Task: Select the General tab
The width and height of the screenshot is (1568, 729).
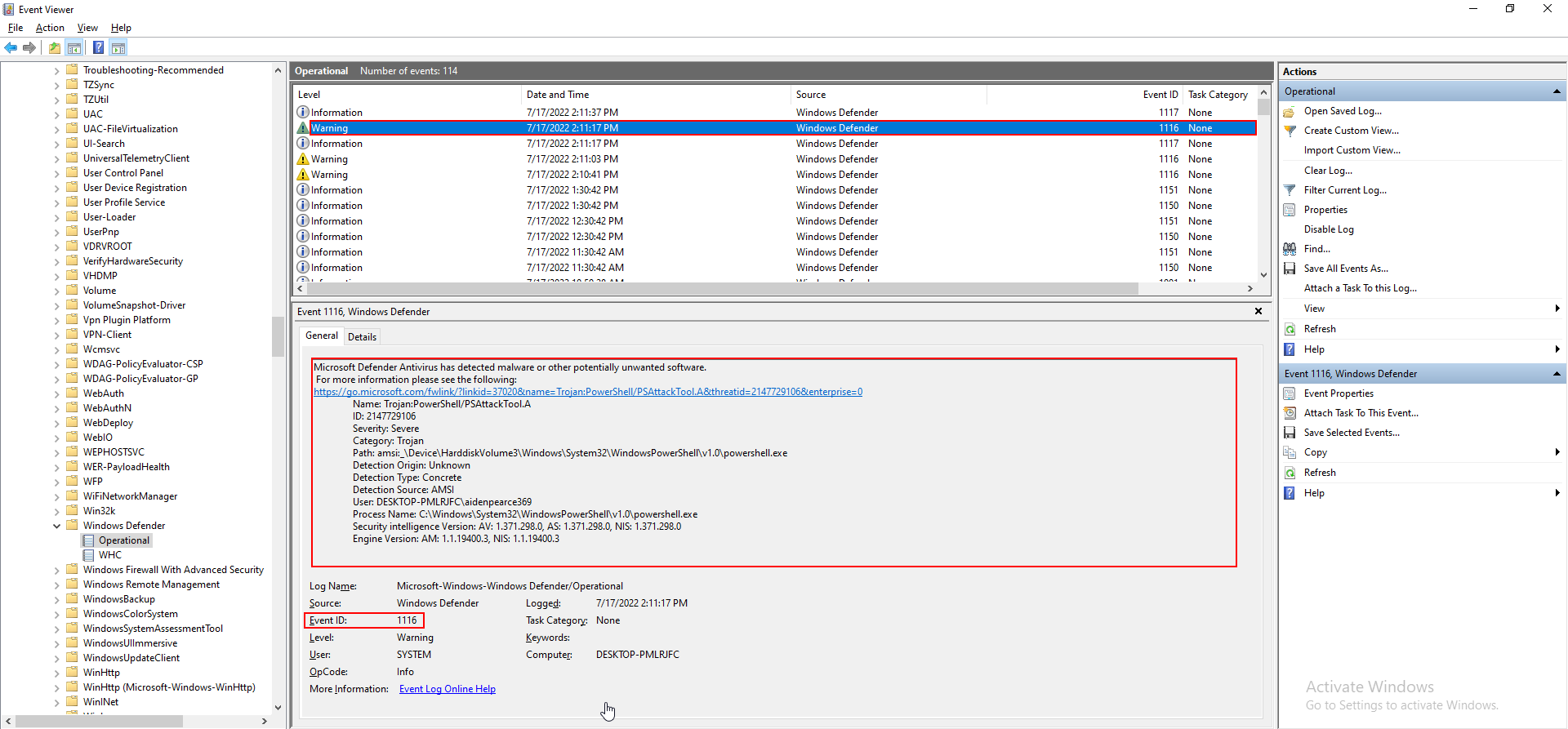Action: point(321,336)
